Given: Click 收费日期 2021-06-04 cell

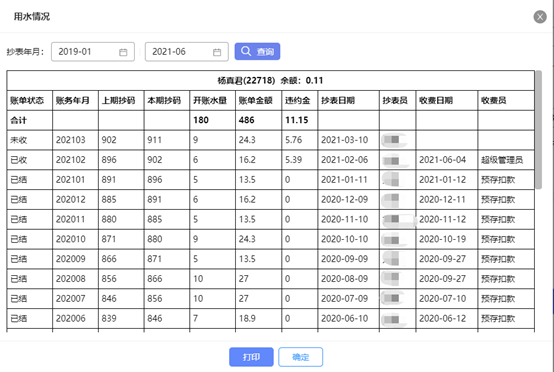Looking at the screenshot, I should pos(442,160).
